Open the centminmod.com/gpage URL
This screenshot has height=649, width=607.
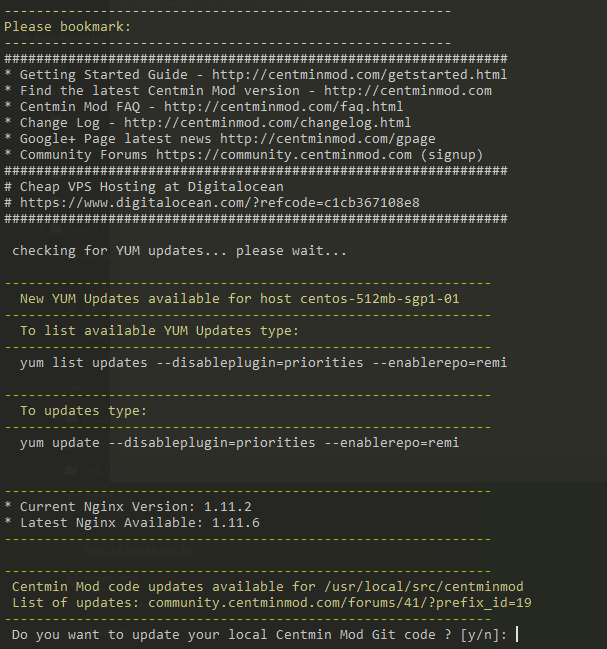[x=327, y=139]
